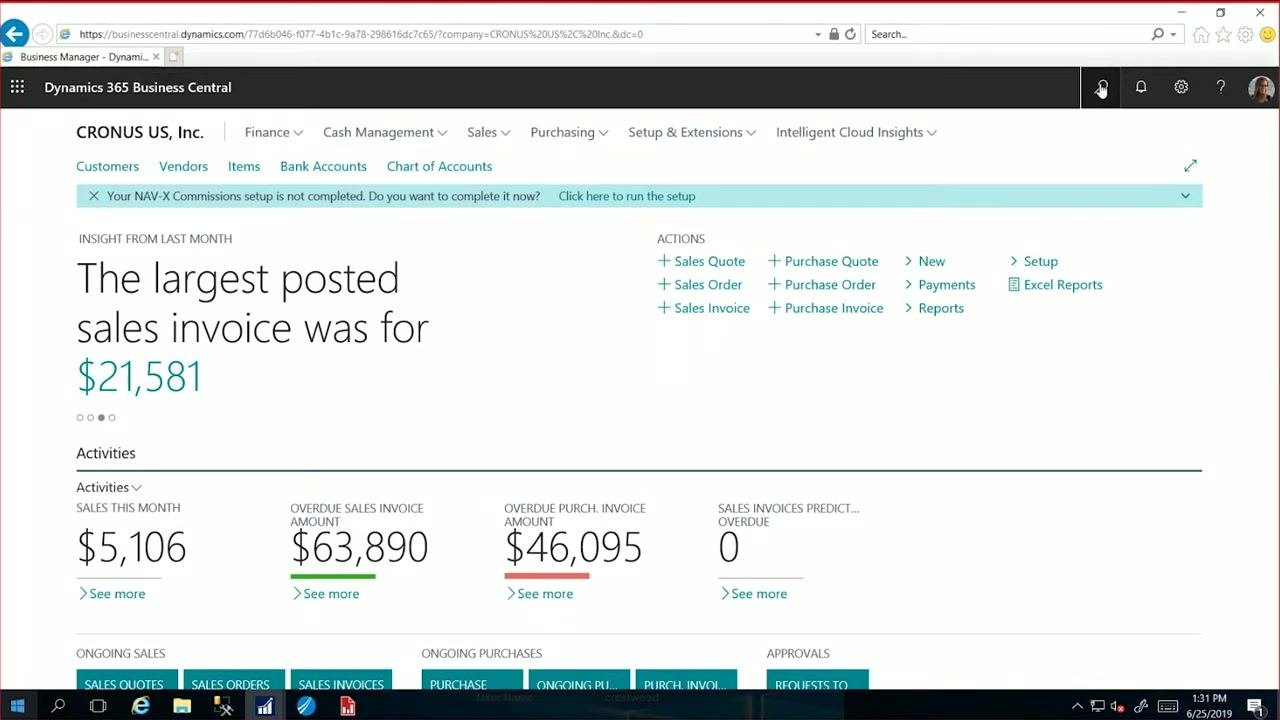Create a new Sales Order

700,285
